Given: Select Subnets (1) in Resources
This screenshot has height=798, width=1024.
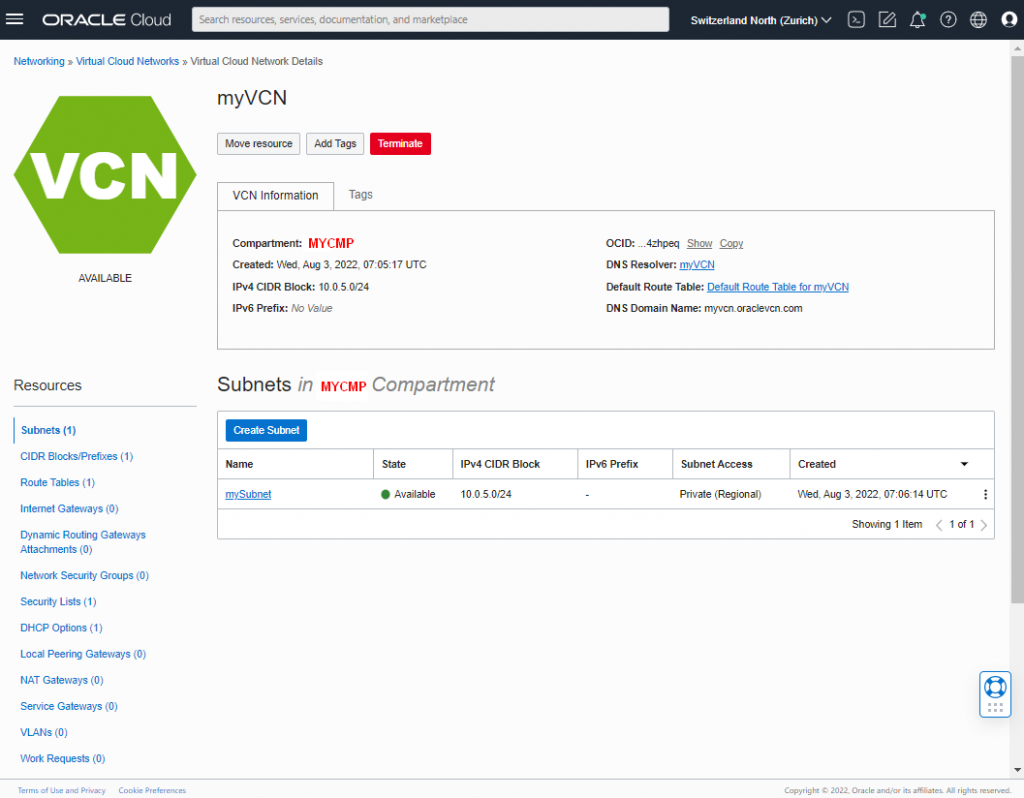Looking at the screenshot, I should pos(48,430).
